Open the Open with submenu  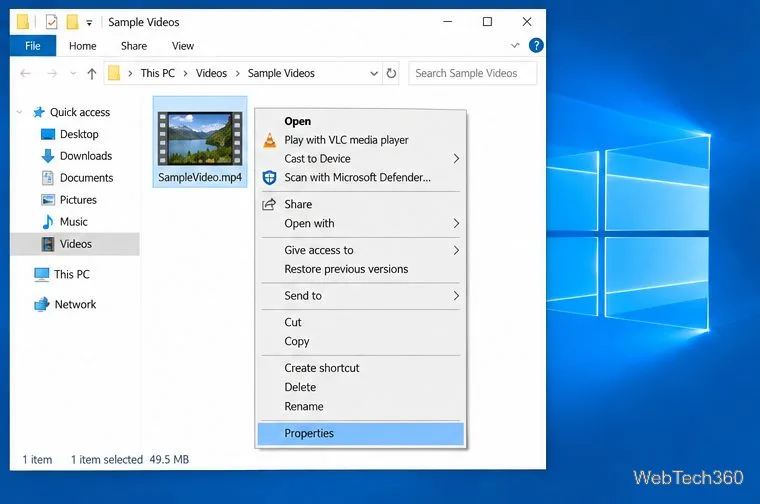[x=361, y=223]
